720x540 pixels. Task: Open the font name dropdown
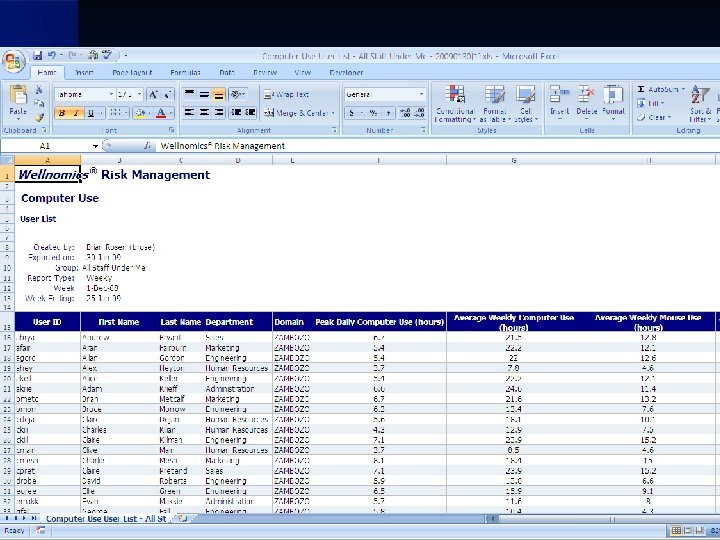click(x=110, y=94)
